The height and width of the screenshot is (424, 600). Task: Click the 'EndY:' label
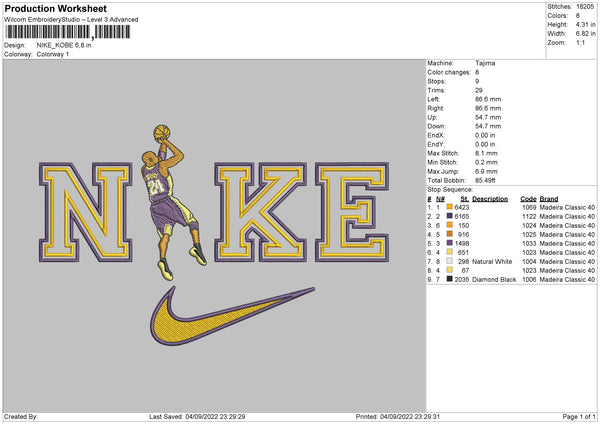[436, 145]
